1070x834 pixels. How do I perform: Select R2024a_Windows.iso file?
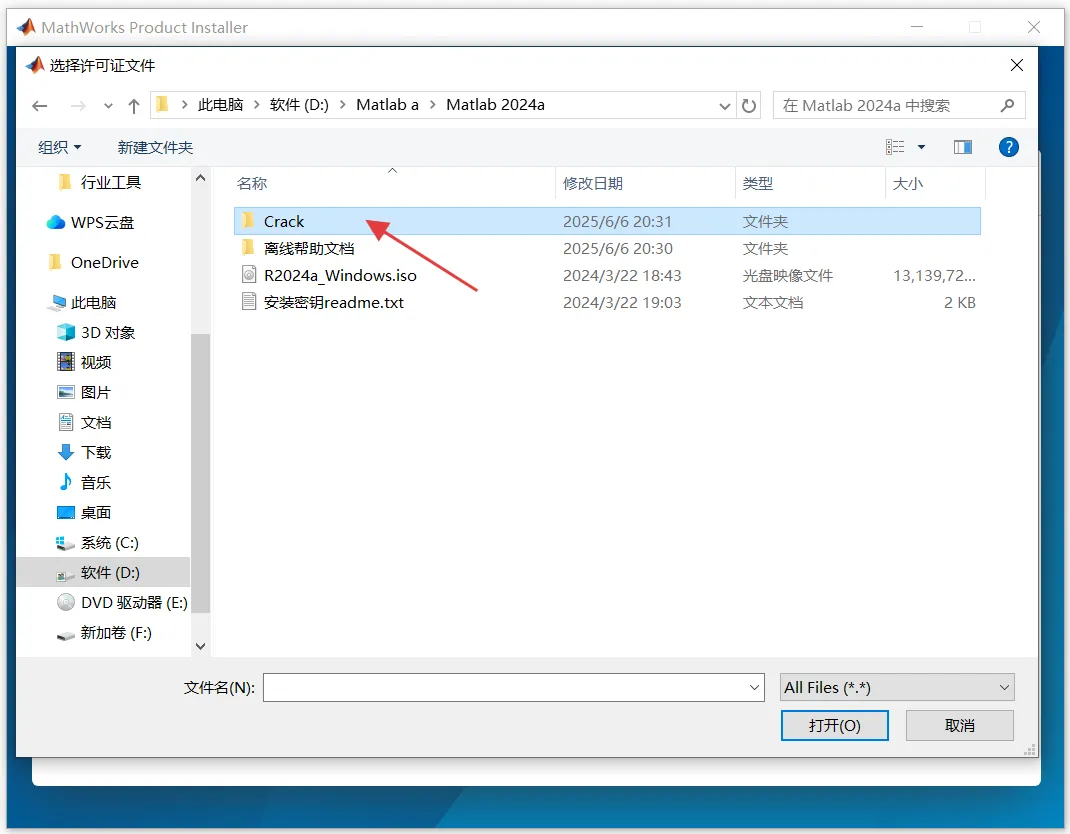click(607, 275)
